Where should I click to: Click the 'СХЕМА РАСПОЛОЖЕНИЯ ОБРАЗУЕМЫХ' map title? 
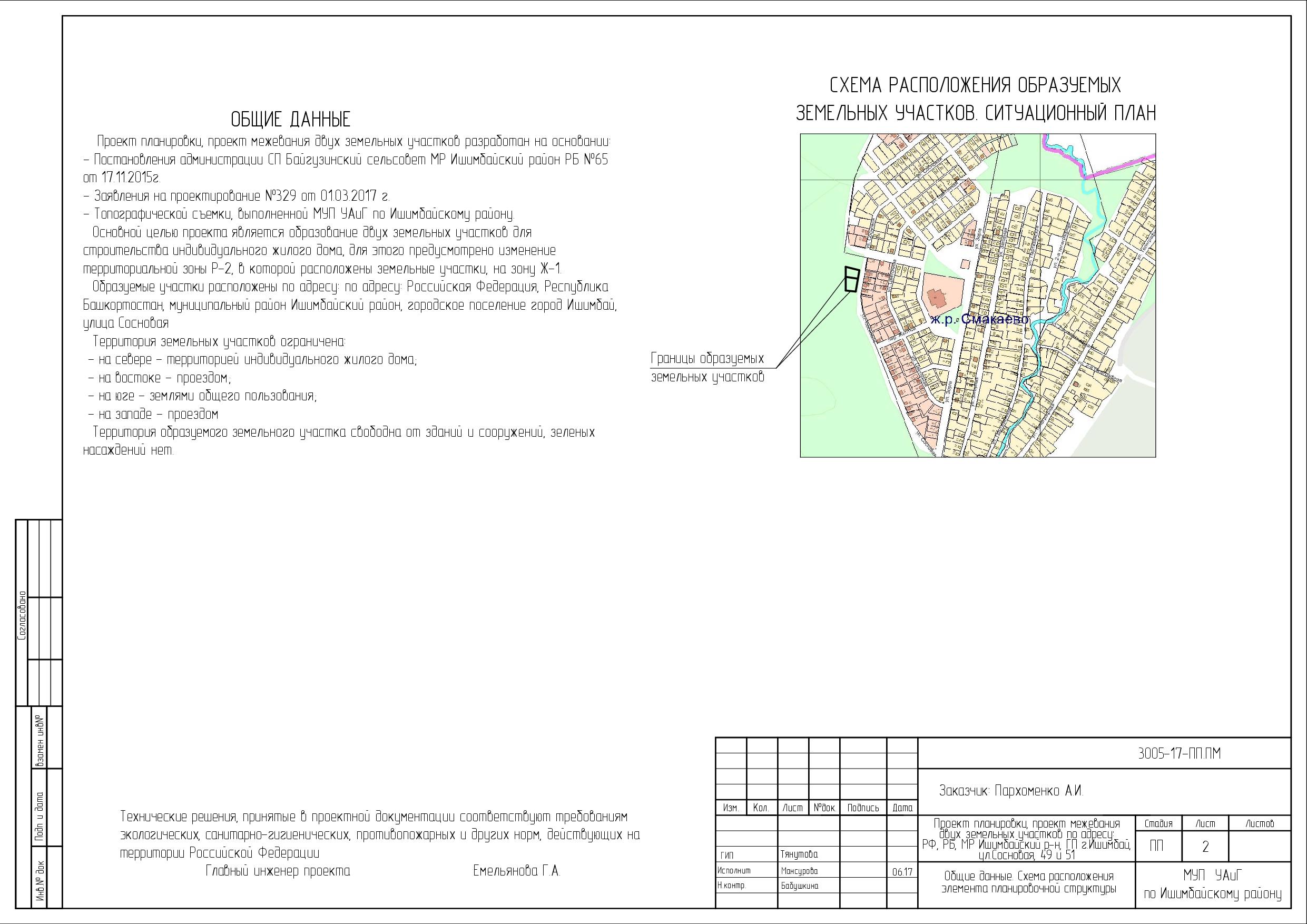[x=975, y=85]
